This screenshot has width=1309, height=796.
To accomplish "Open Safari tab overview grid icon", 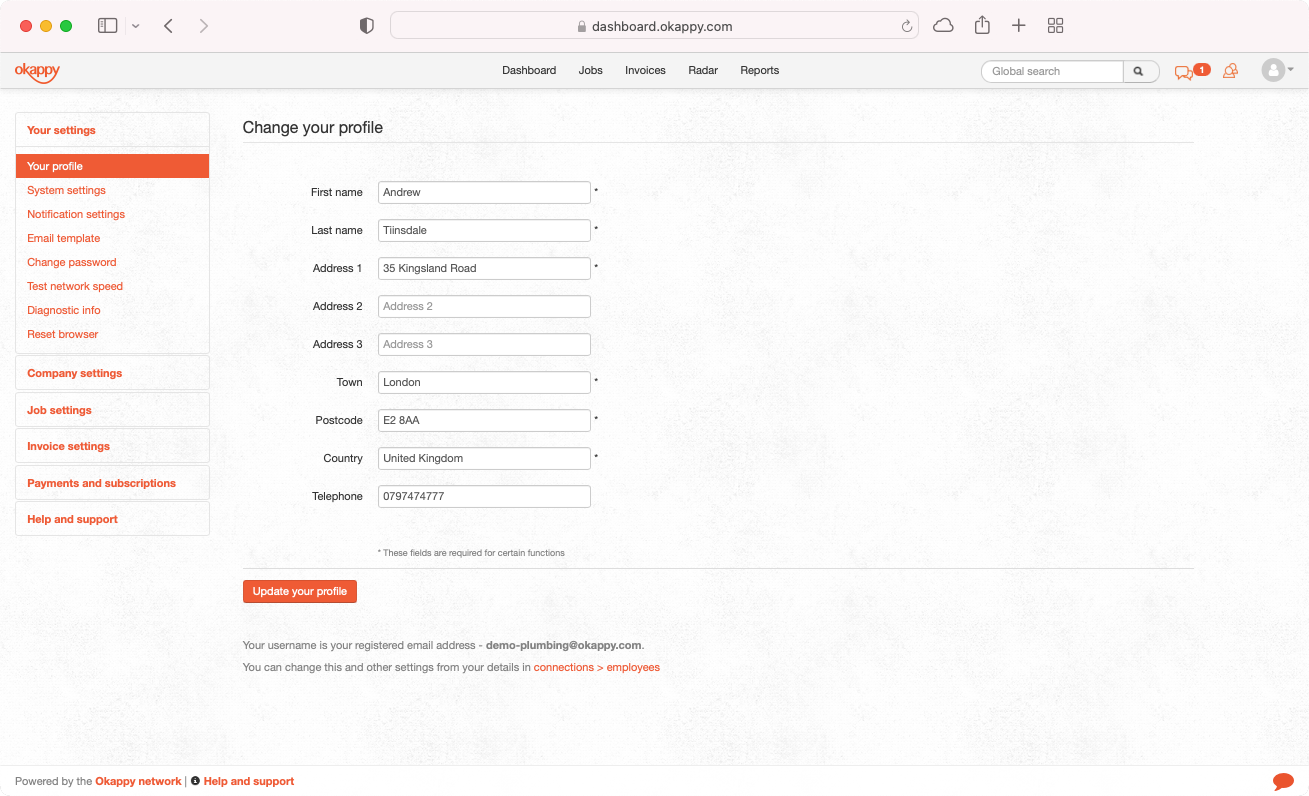I will point(1055,25).
